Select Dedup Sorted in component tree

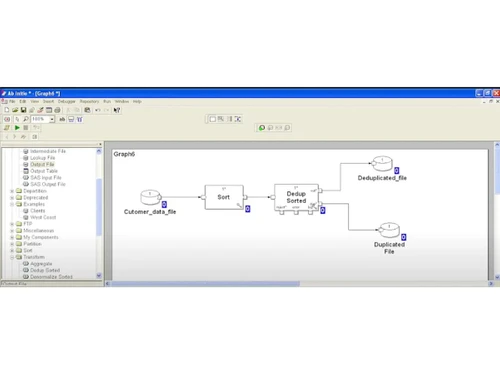[x=45, y=270]
